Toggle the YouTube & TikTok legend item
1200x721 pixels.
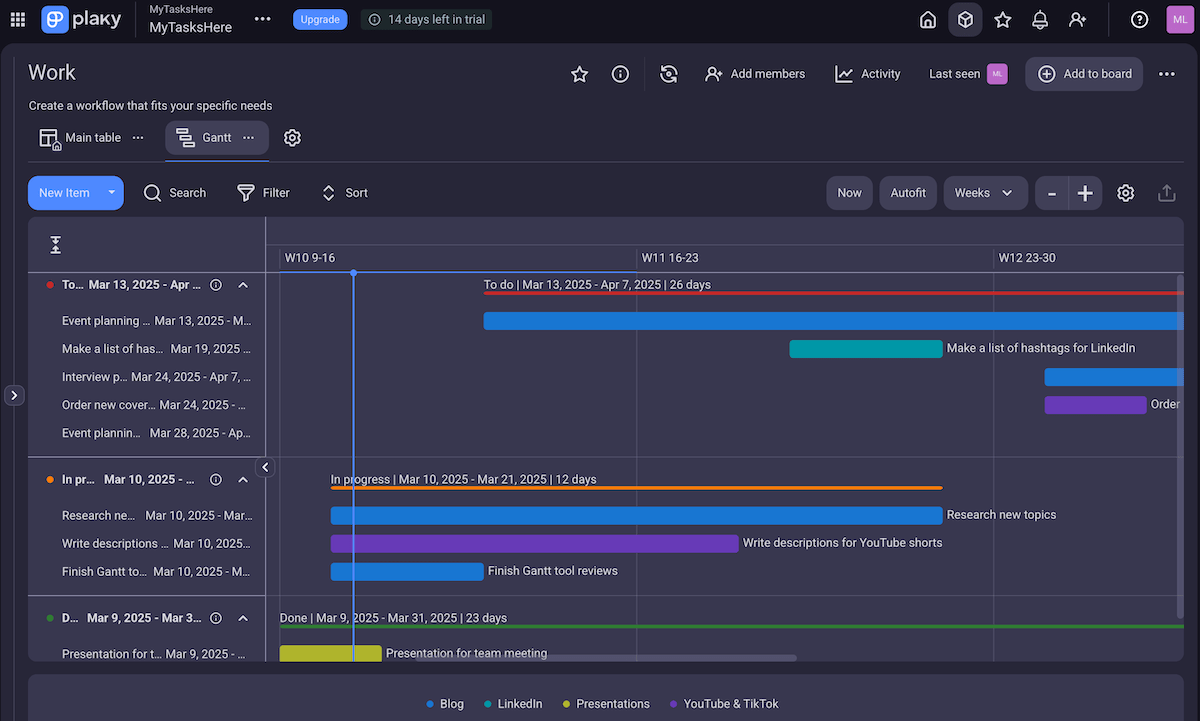pos(724,704)
